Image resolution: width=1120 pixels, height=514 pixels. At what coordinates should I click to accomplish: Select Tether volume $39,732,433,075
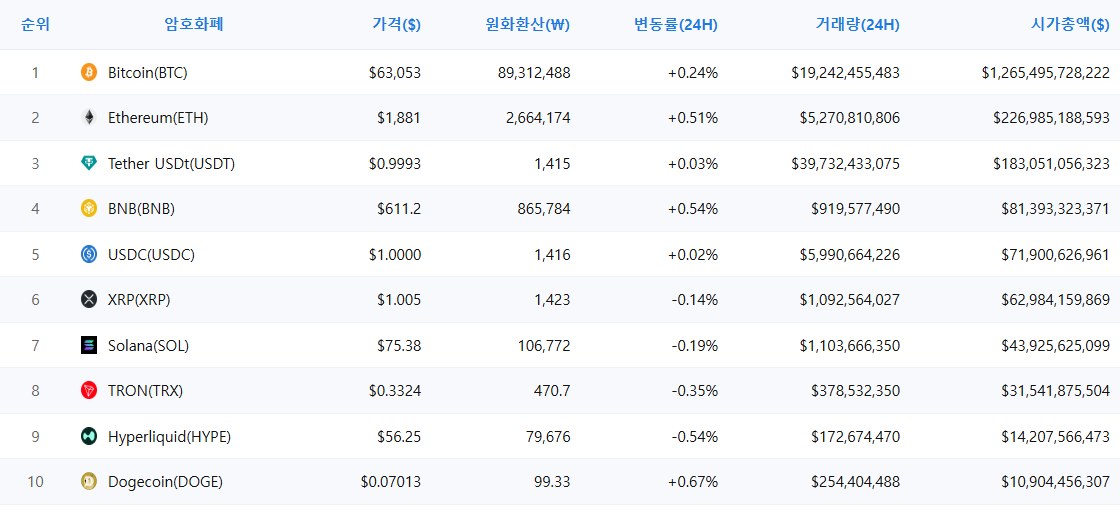click(846, 163)
